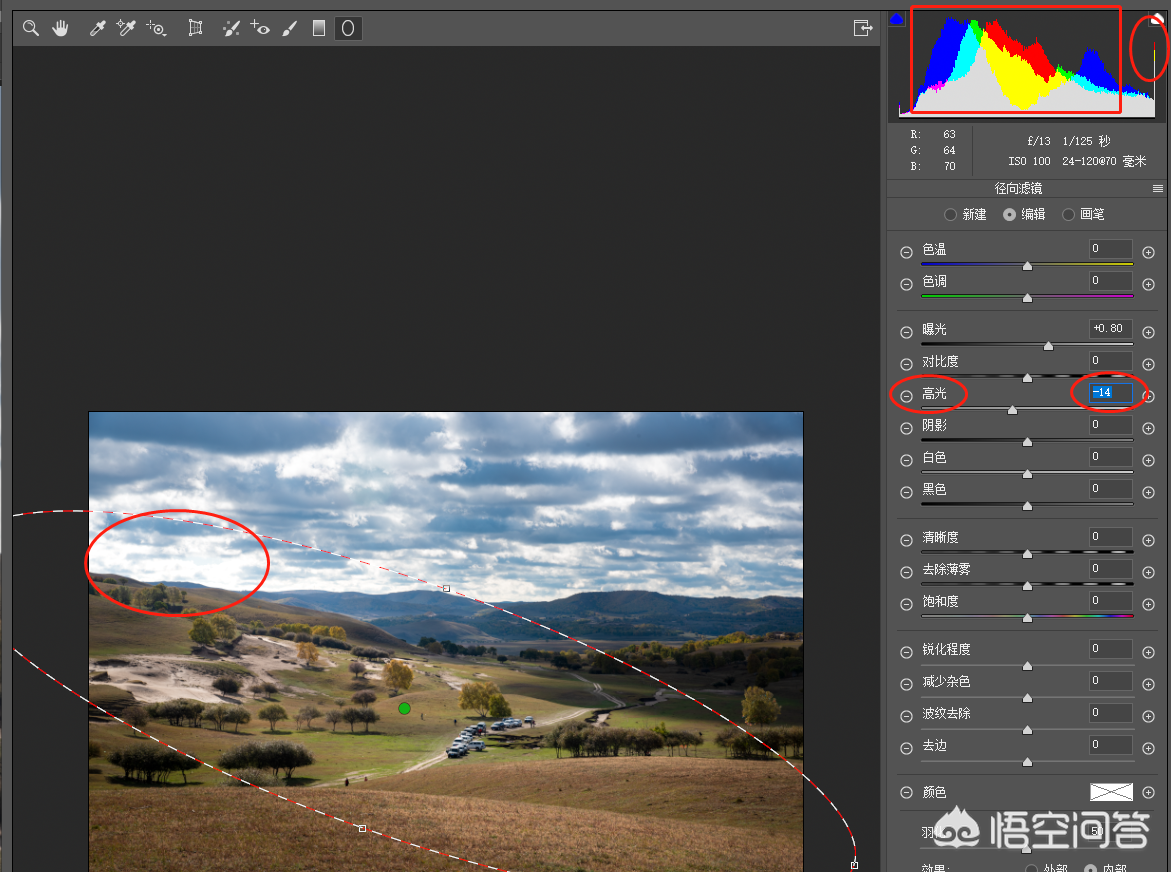Select the green radial filter pin

(x=405, y=708)
